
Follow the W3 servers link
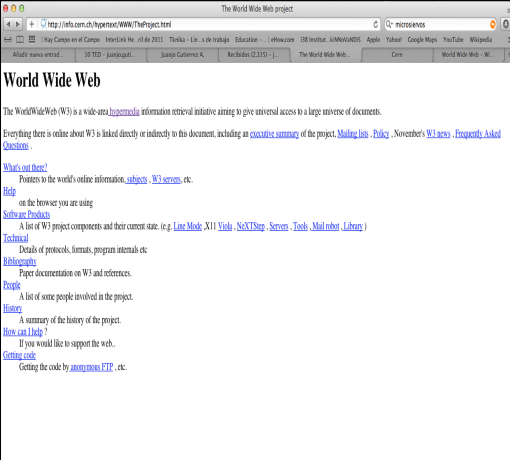pos(166,179)
